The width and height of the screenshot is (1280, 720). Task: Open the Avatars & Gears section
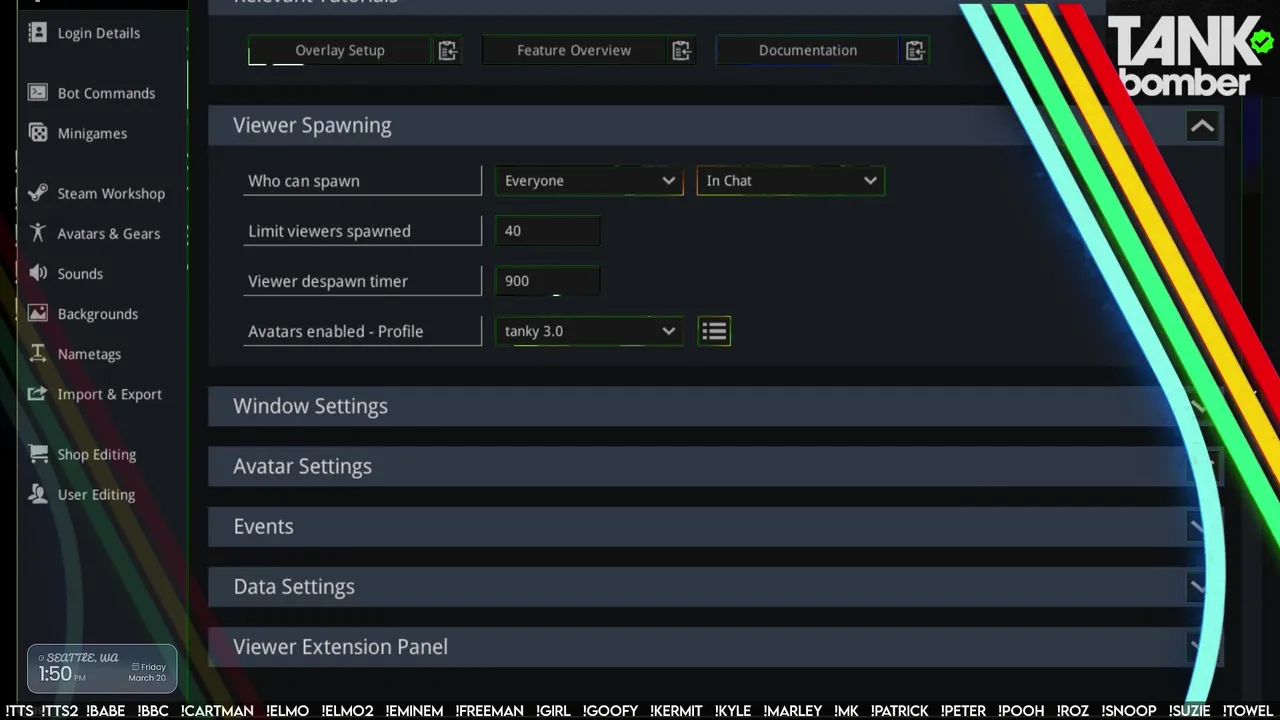pos(108,233)
